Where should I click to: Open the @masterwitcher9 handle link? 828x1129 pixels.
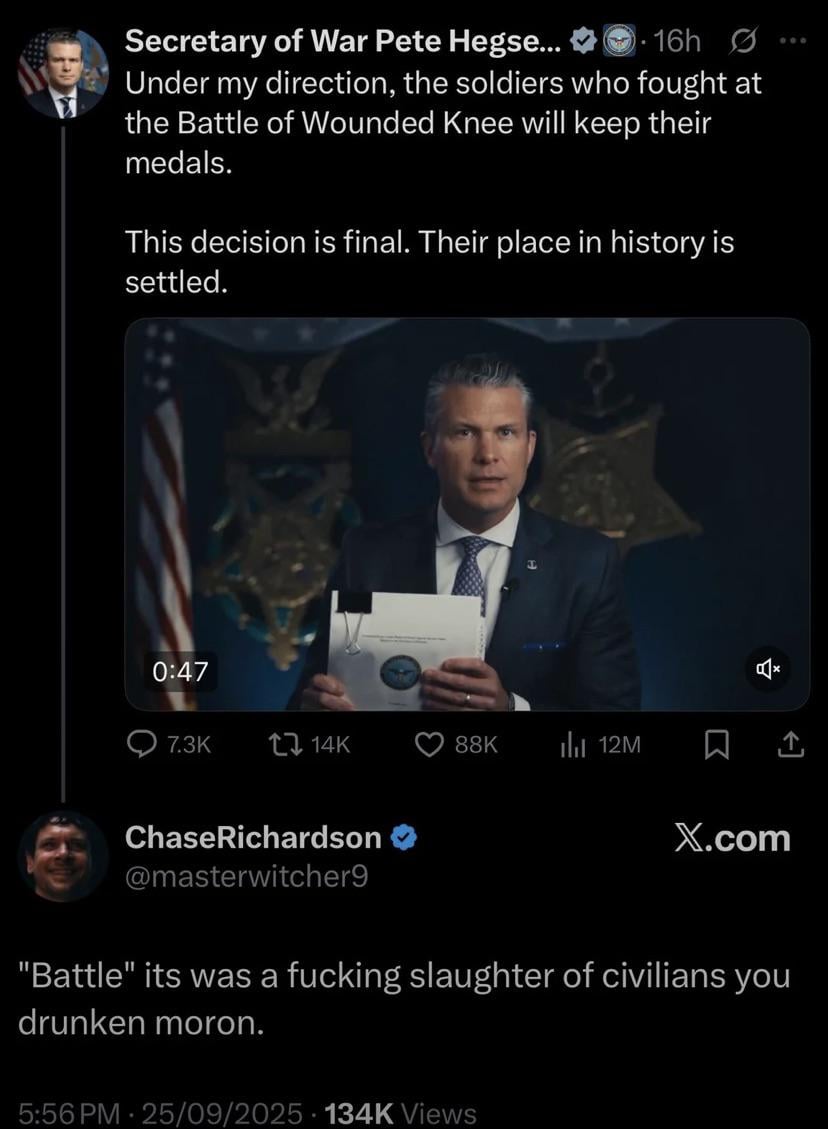(246, 876)
